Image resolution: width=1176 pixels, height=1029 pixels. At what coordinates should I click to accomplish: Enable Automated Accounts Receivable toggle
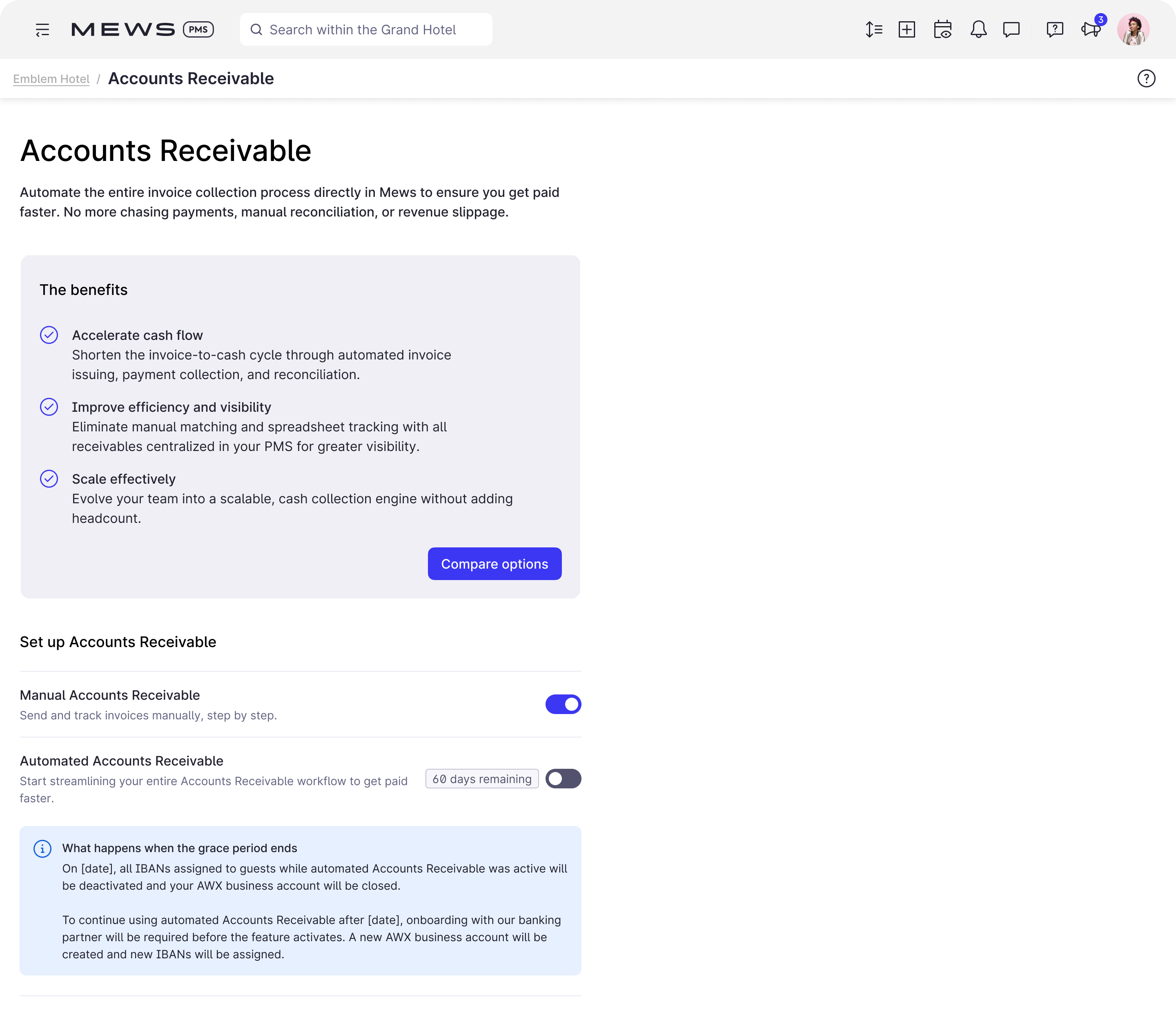pos(563,779)
